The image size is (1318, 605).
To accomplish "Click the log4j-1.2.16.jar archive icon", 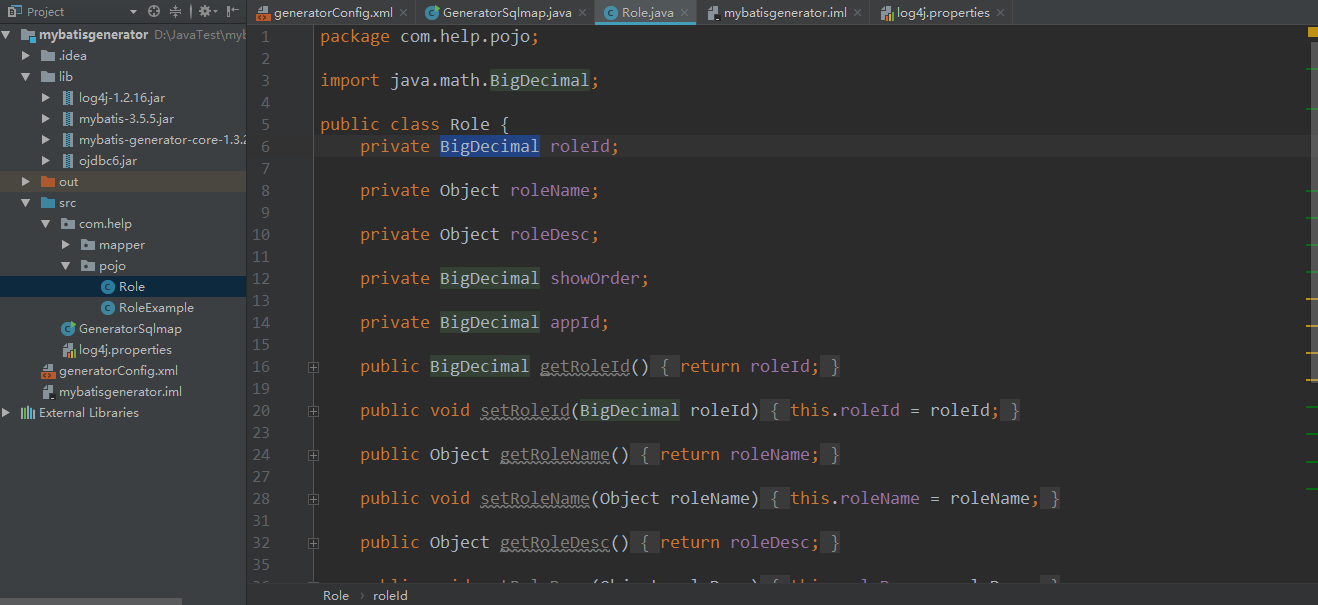I will (x=68, y=98).
